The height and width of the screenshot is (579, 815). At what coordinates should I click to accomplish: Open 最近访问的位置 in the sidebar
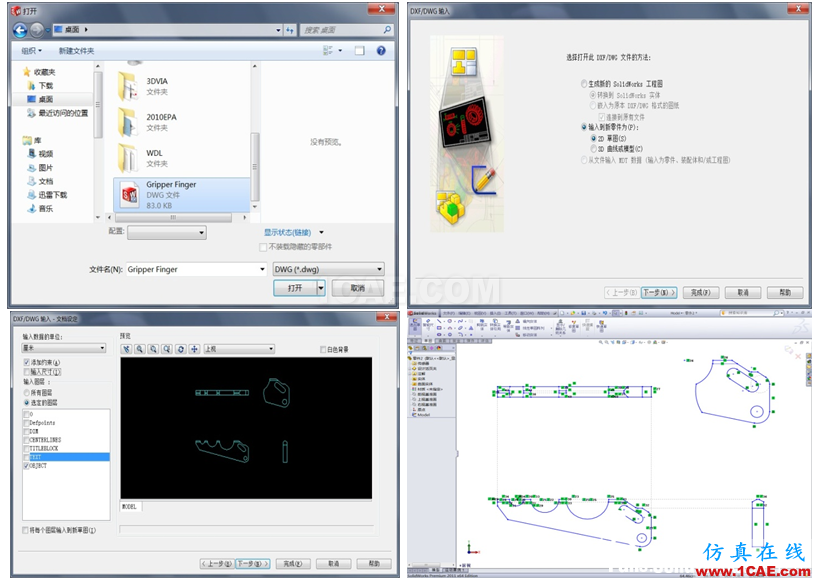(58, 113)
